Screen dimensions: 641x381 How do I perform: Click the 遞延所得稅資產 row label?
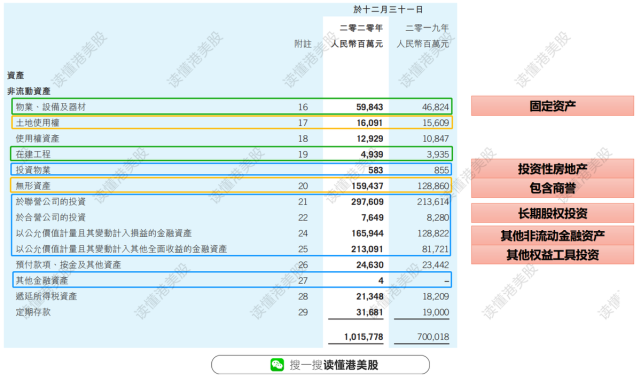46,296
